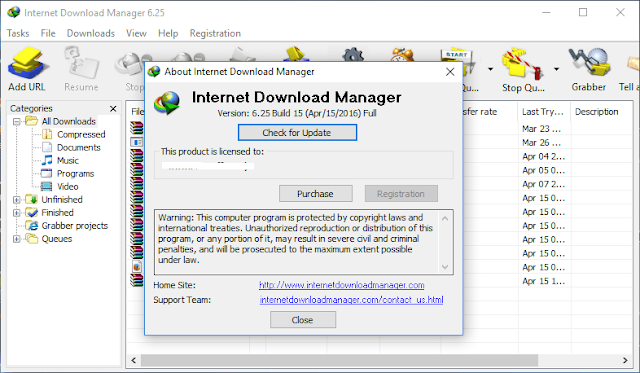Select the download row dated Apr 15 1...
The image size is (640, 373).
click(x=543, y=281)
